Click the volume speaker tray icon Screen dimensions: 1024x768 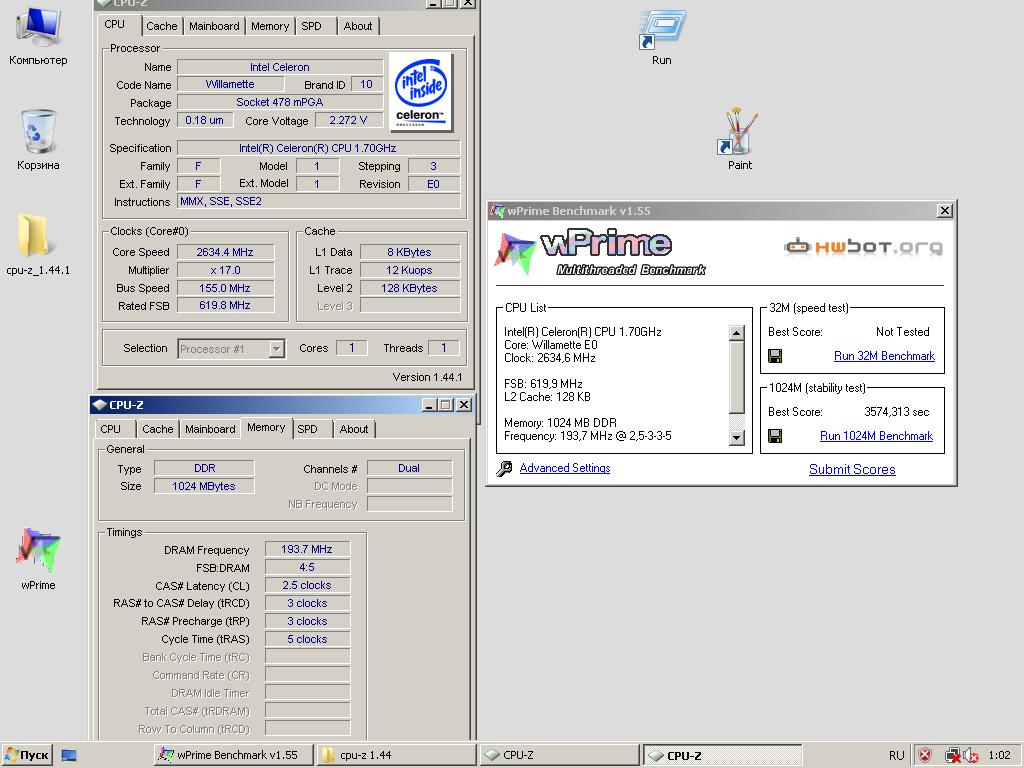coord(970,756)
